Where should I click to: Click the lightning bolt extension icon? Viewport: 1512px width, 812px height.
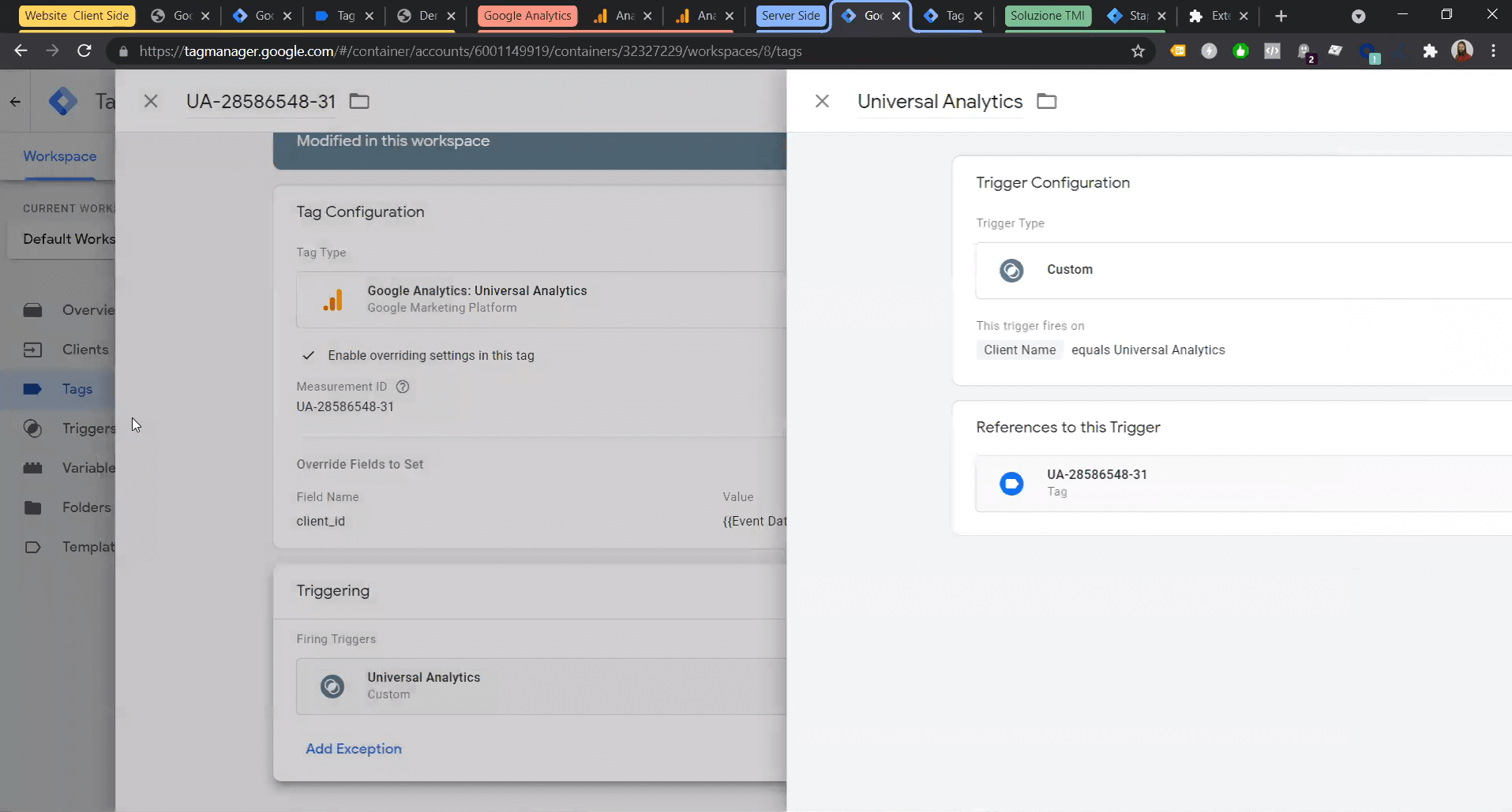[x=1209, y=51]
